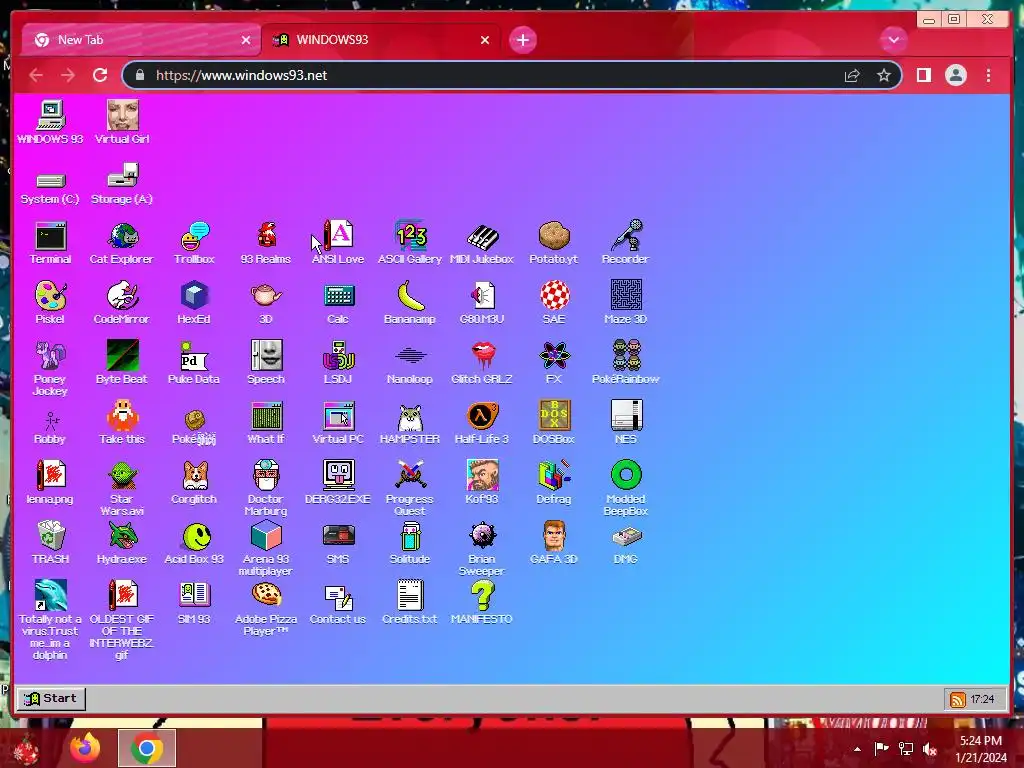Launch Brian Sweeper mine icon
This screenshot has width=1024, height=768.
click(482, 549)
